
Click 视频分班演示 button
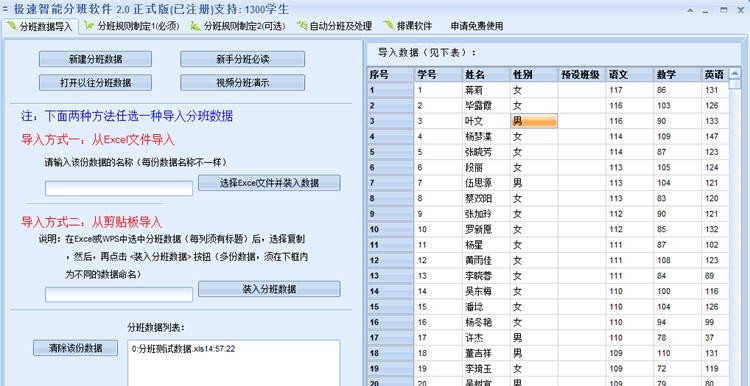[x=243, y=83]
